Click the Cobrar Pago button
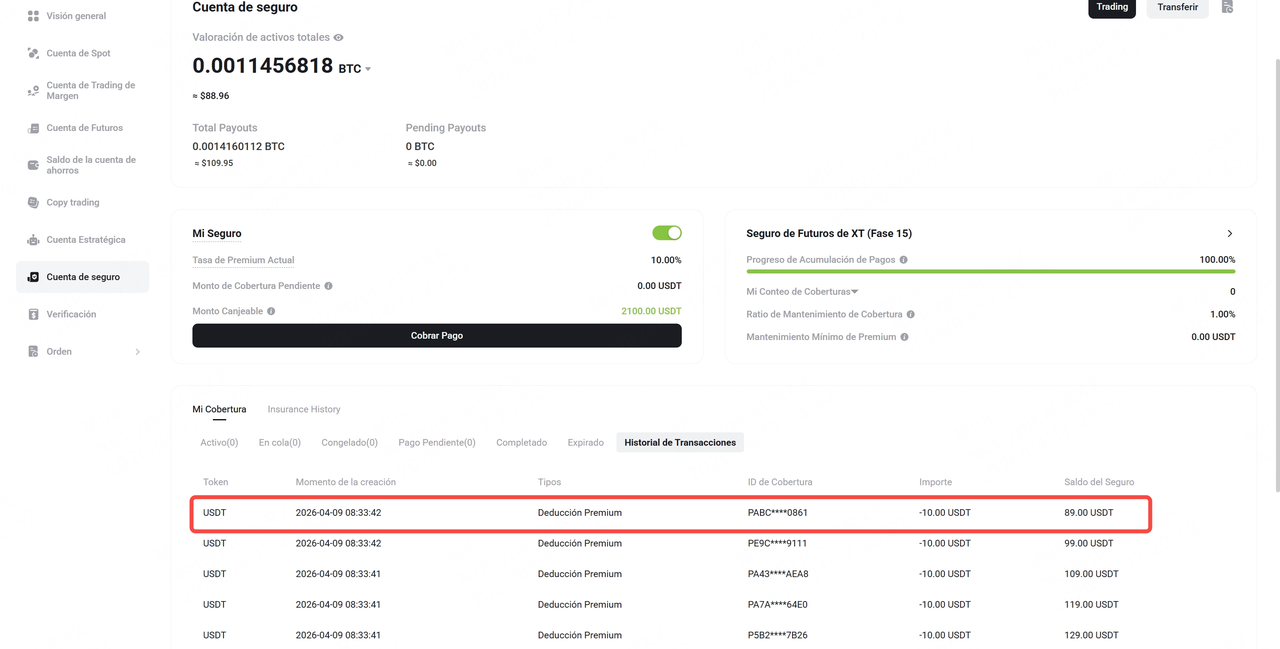 tap(437, 336)
